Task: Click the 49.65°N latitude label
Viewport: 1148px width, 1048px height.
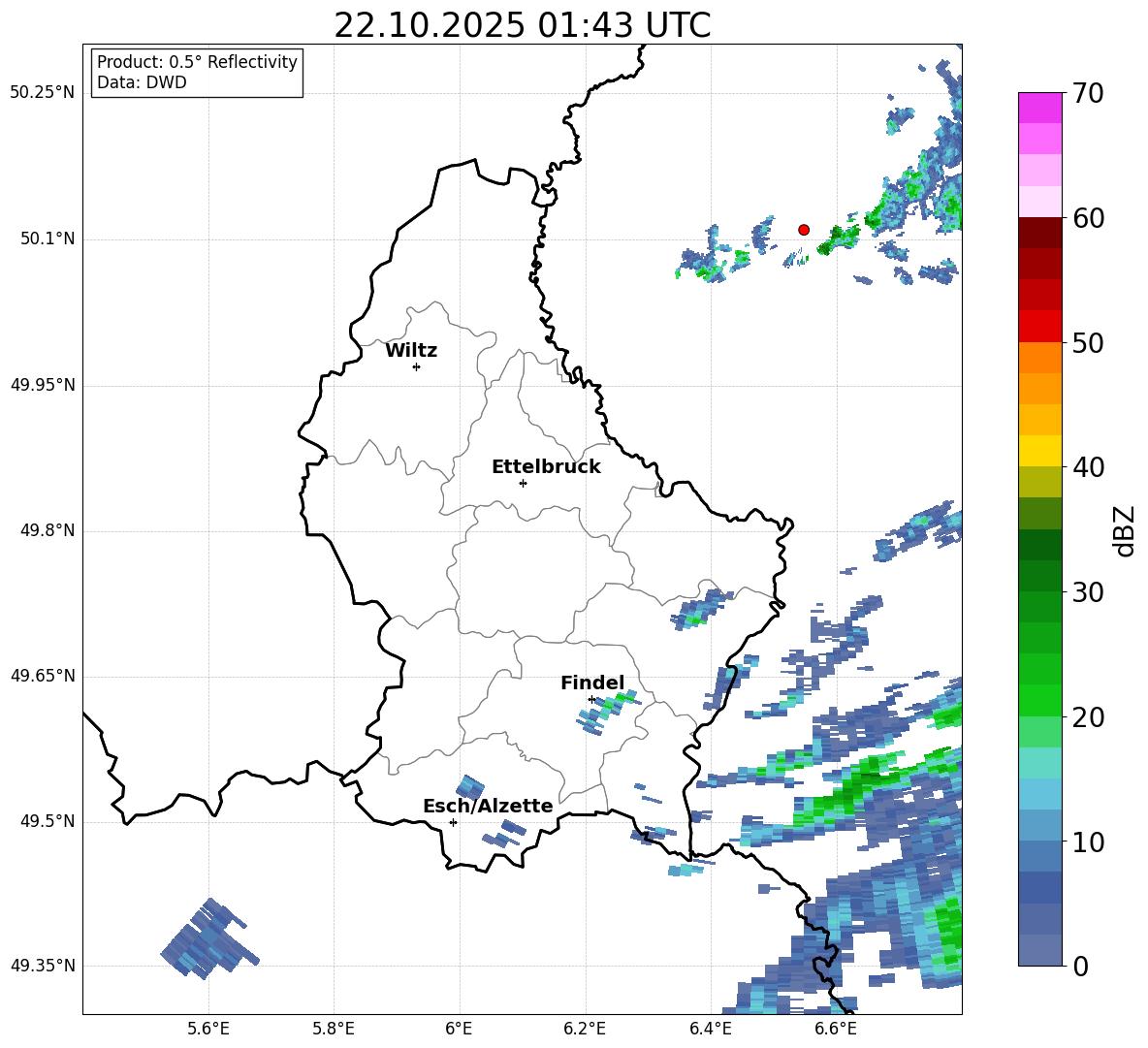Action: [43, 675]
